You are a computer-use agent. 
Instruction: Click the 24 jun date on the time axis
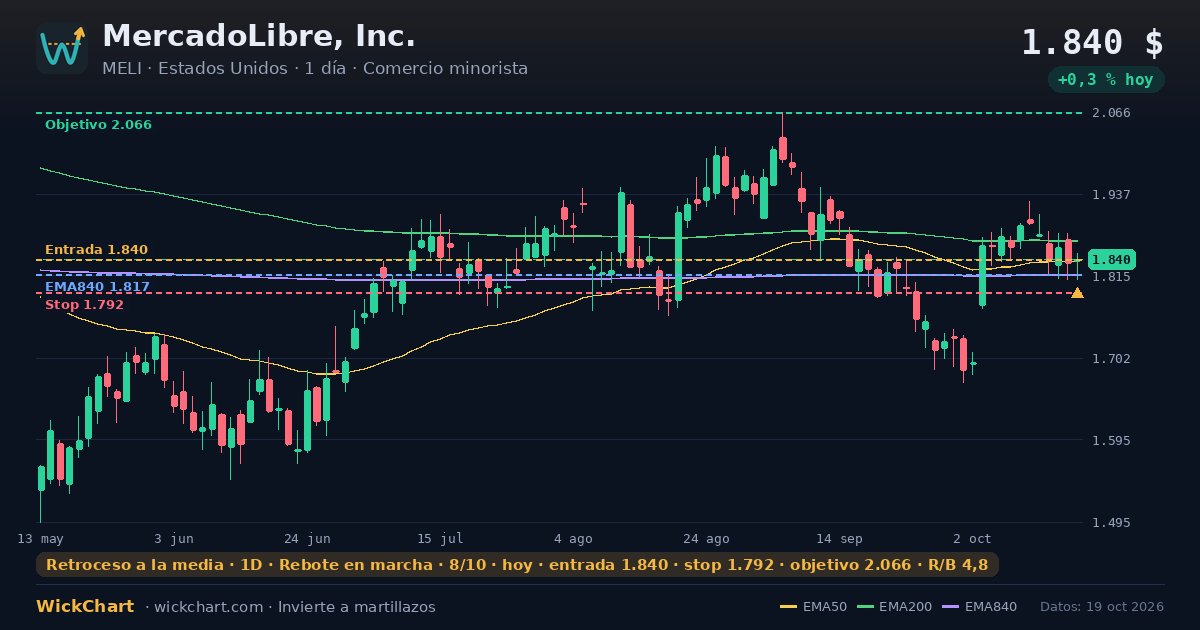point(307,538)
